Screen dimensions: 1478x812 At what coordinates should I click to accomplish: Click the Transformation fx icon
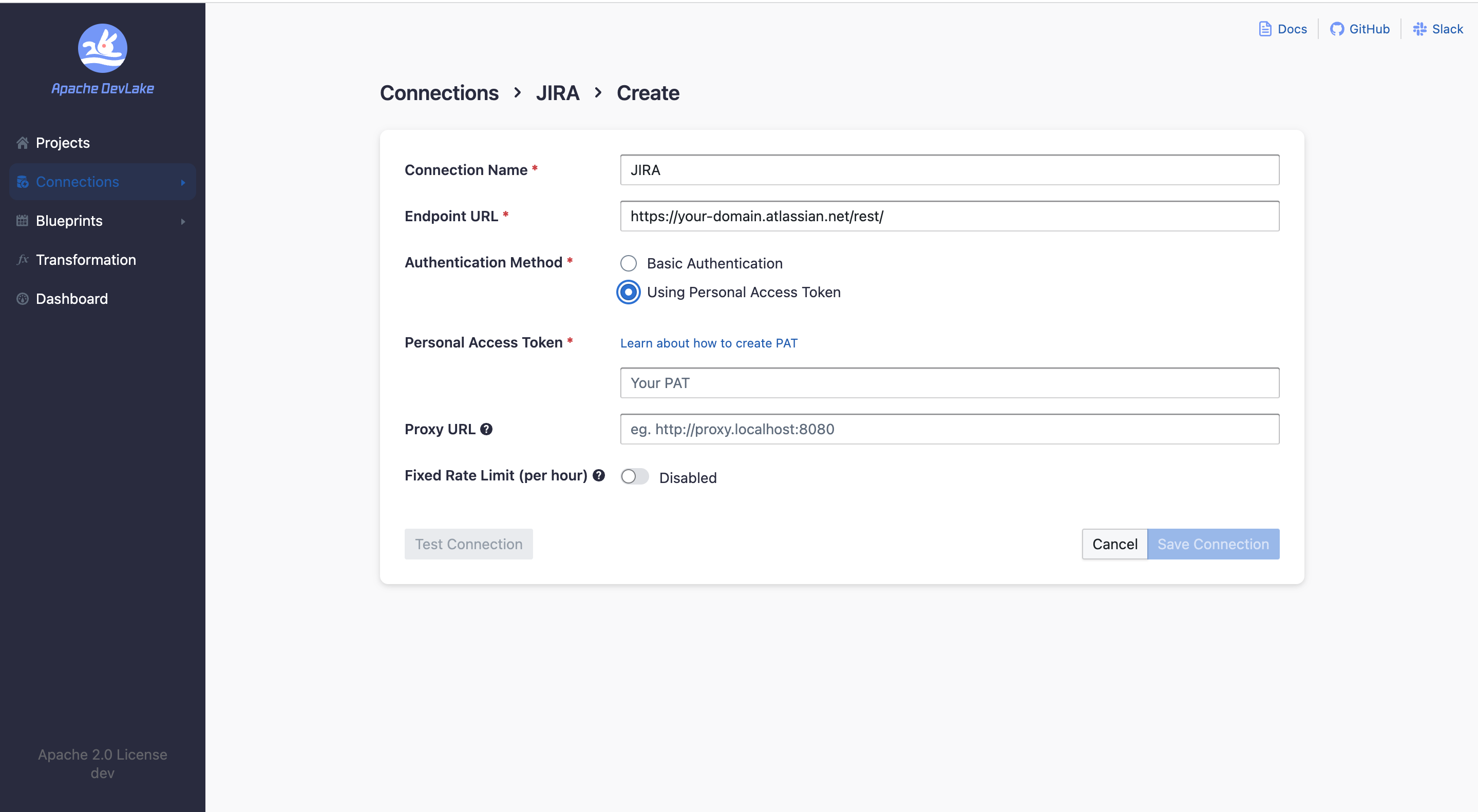click(x=23, y=260)
